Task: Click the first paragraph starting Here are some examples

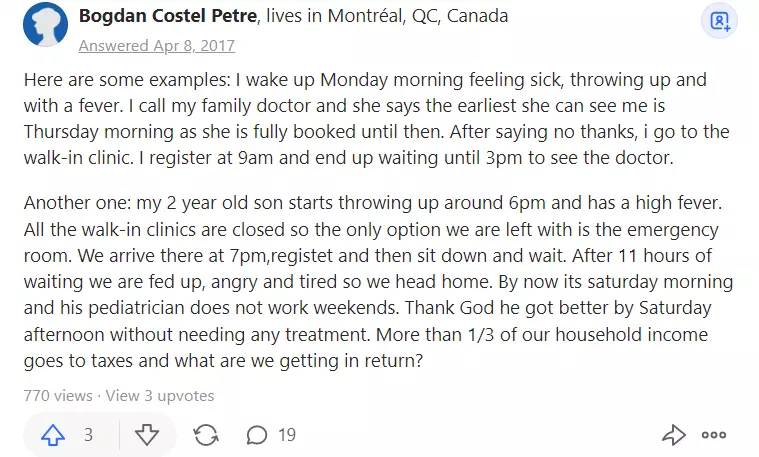Action: coord(377,119)
